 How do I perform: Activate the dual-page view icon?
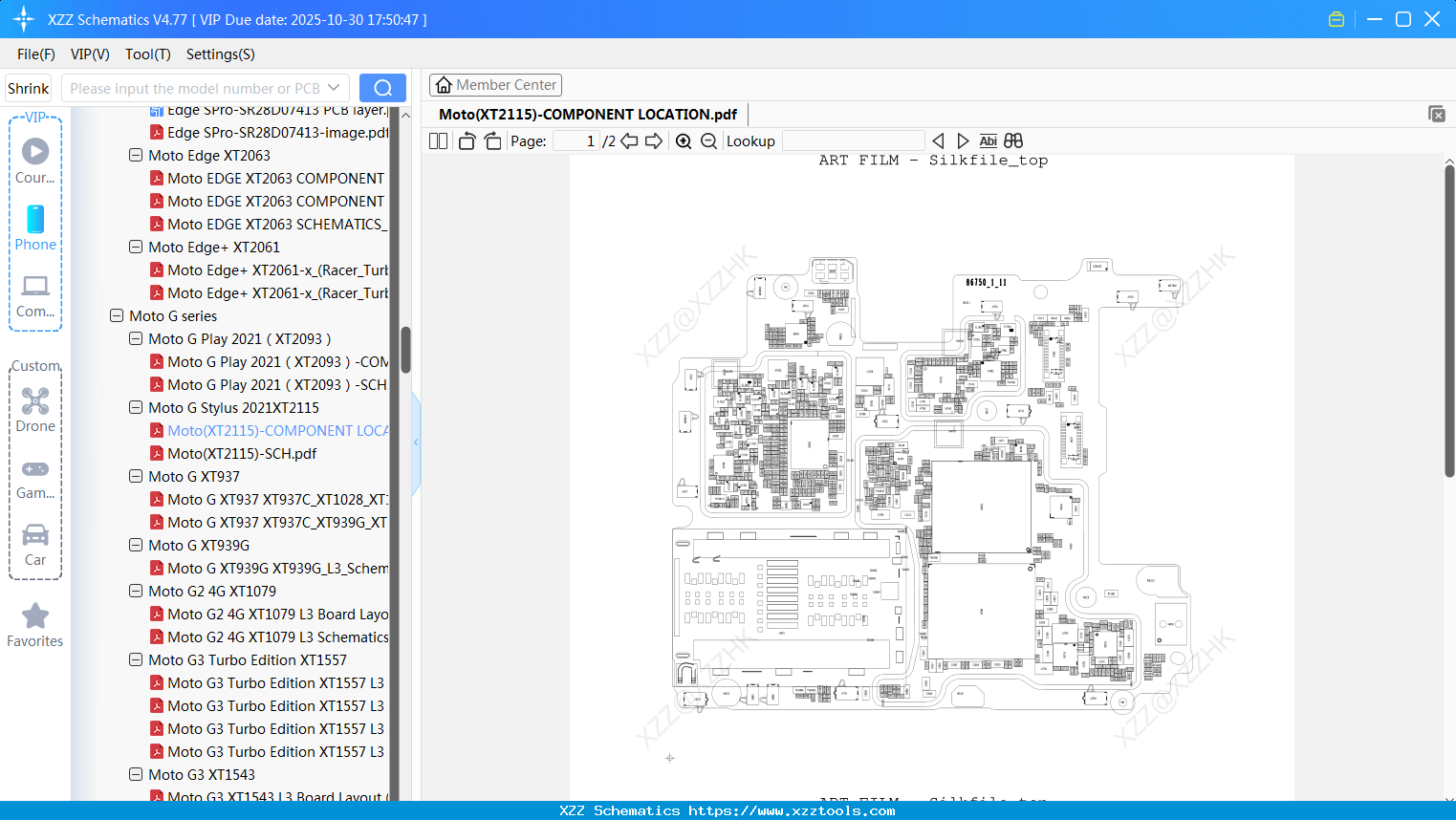click(437, 140)
